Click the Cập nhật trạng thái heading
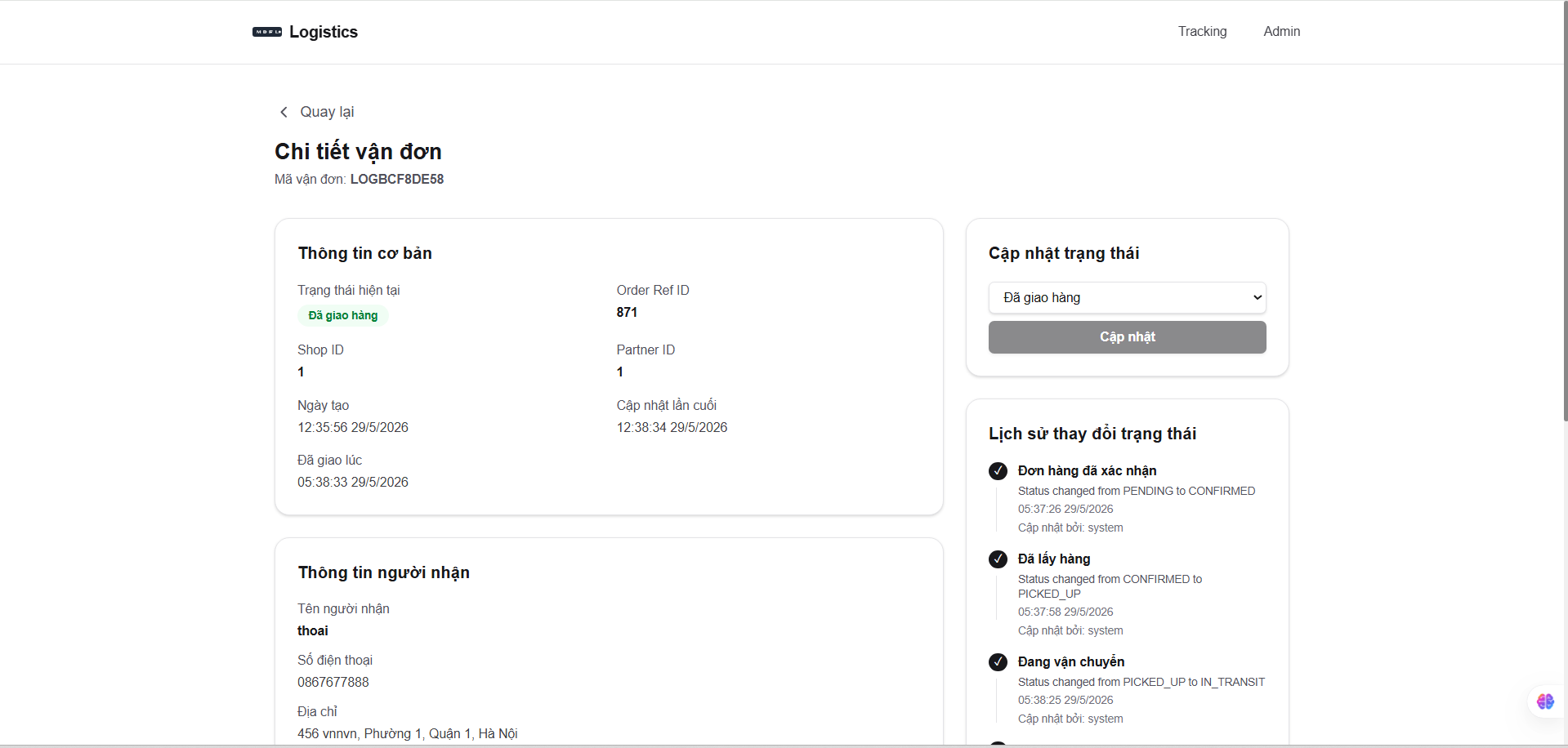The width and height of the screenshot is (1568, 748). click(x=1064, y=253)
